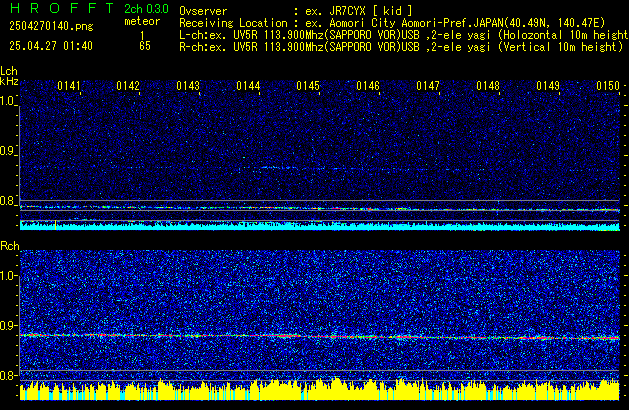This screenshot has width=629, height=410.
Task: Click the Rch channel label
Action: pyautogui.click(x=10, y=246)
